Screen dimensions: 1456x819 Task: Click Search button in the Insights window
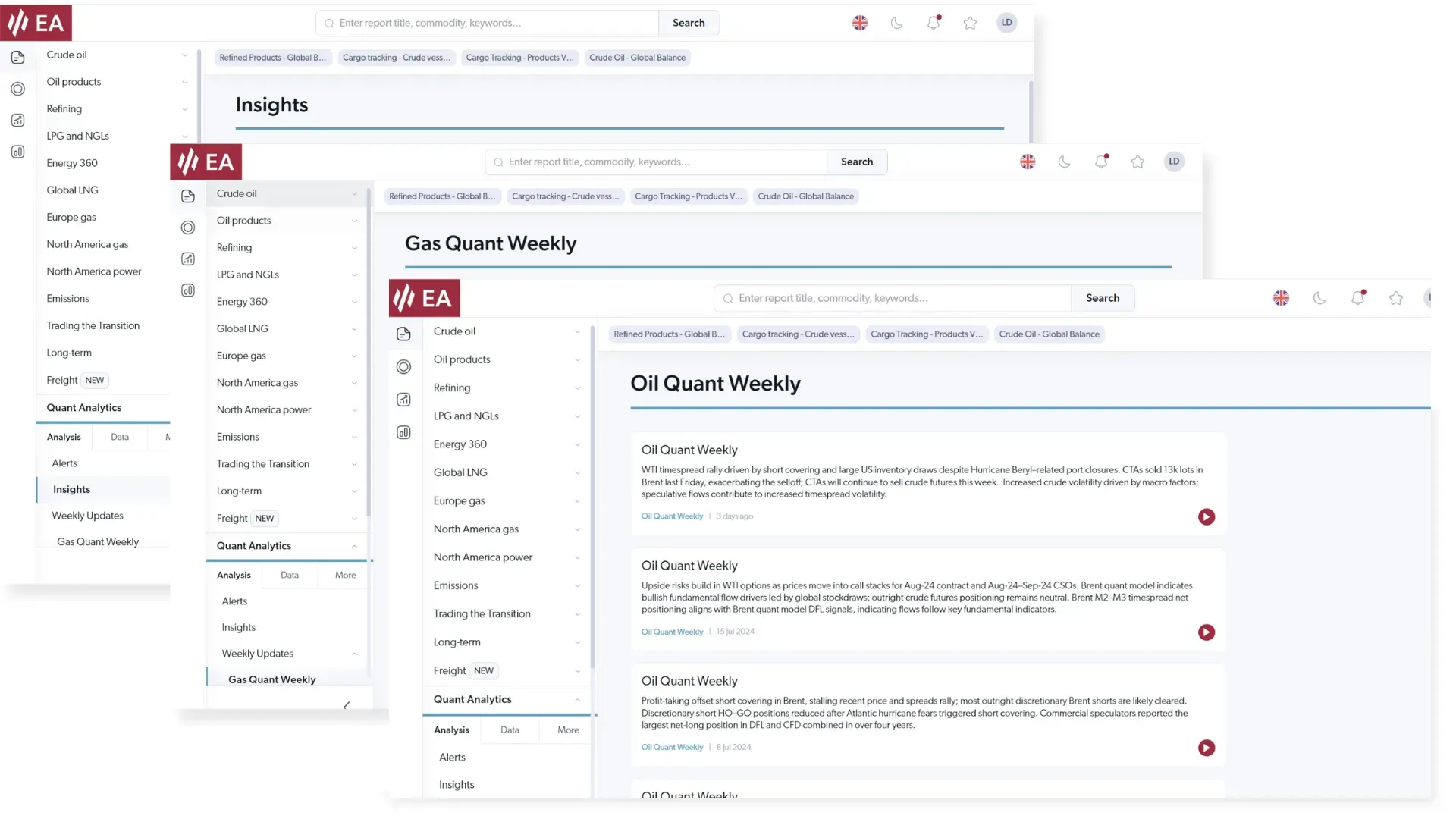[689, 23]
